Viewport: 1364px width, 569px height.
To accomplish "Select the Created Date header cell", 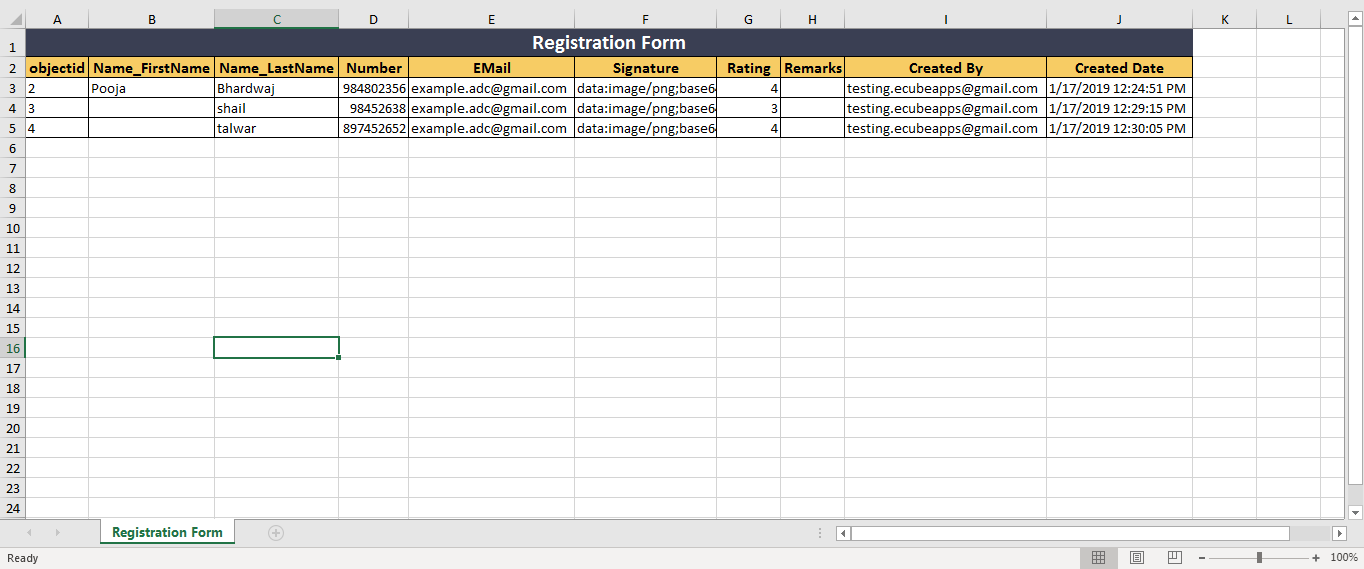I will point(1119,68).
